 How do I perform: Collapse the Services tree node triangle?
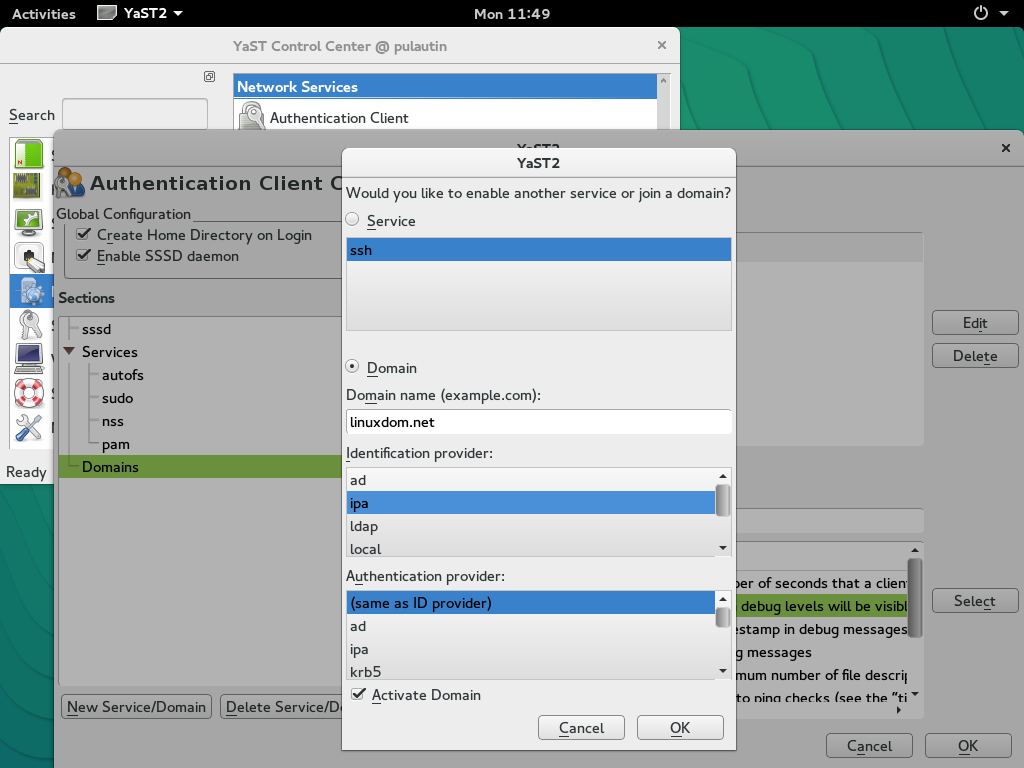[x=69, y=352]
